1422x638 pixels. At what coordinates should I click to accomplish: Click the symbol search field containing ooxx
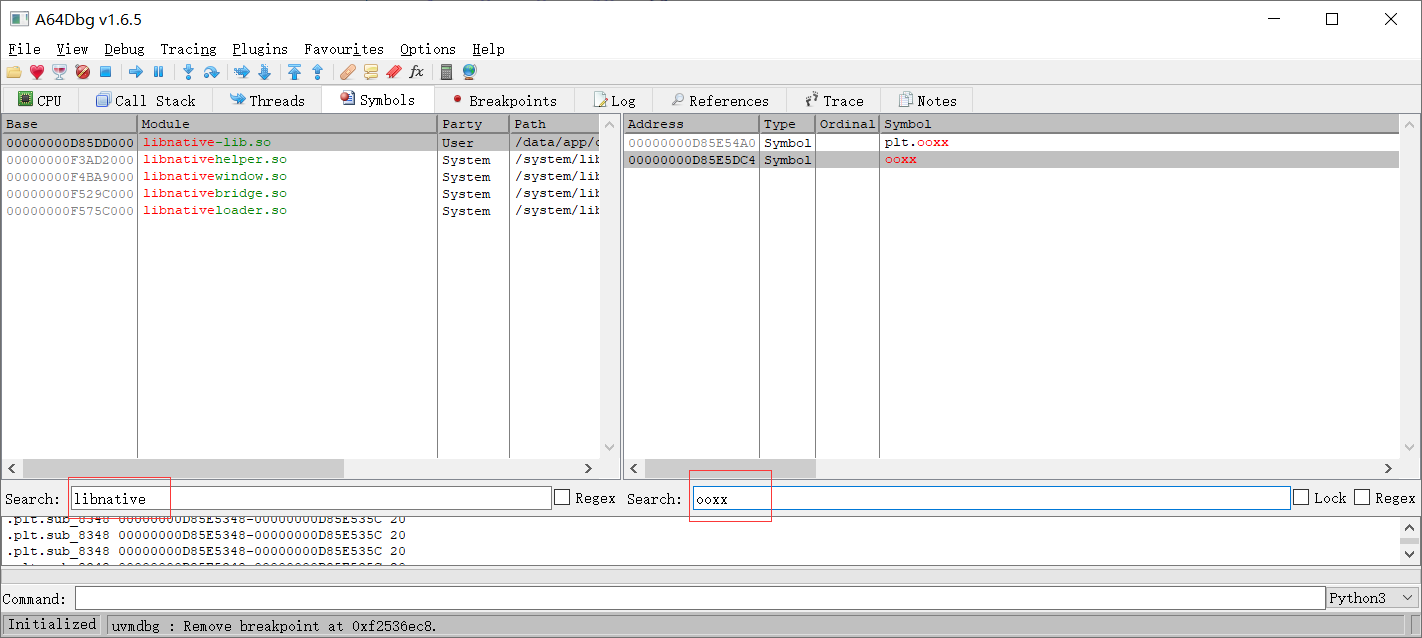[x=991, y=498]
